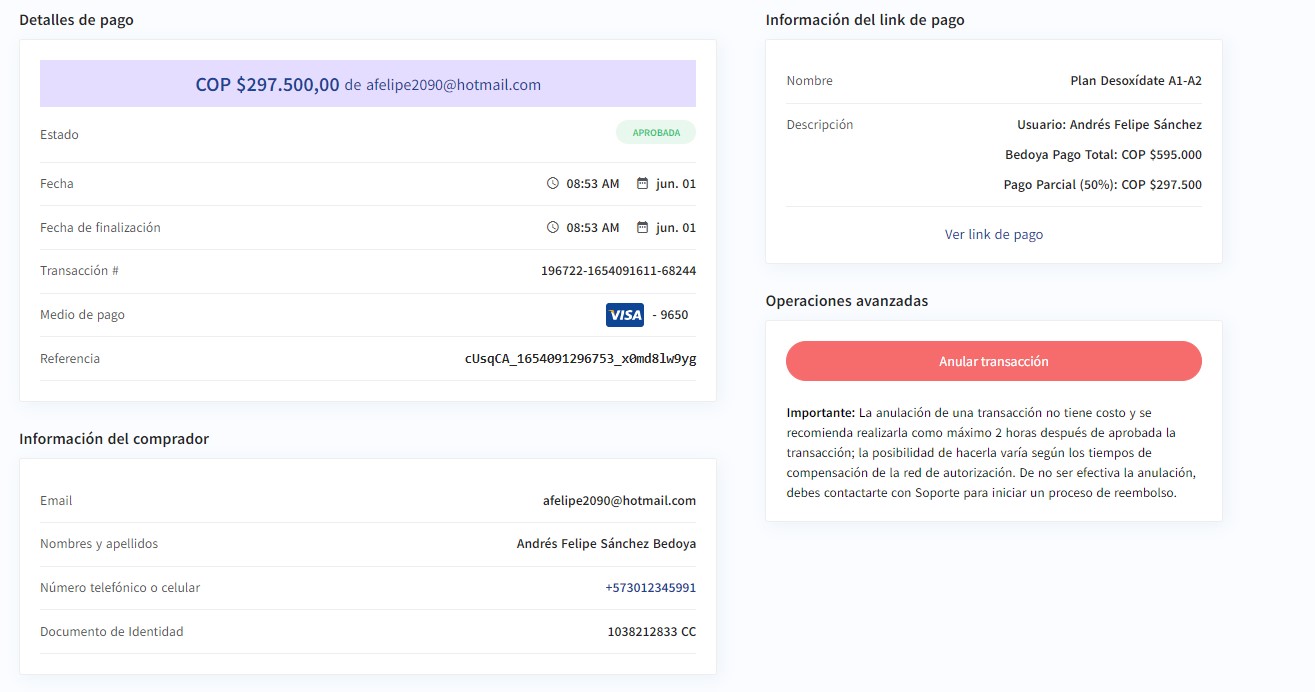
Task: Click the clock icon beside Fecha de finalización time
Action: [553, 228]
